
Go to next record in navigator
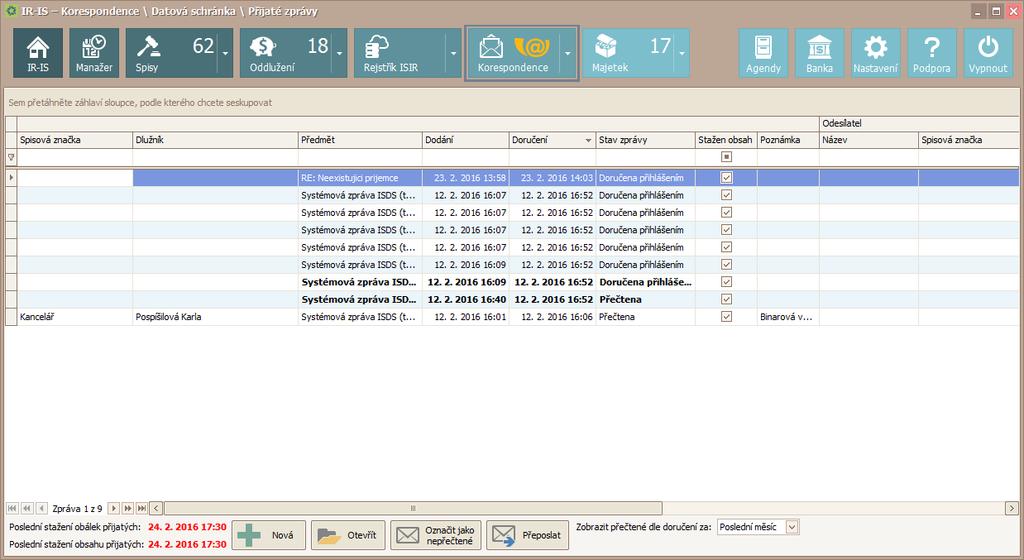(x=114, y=508)
